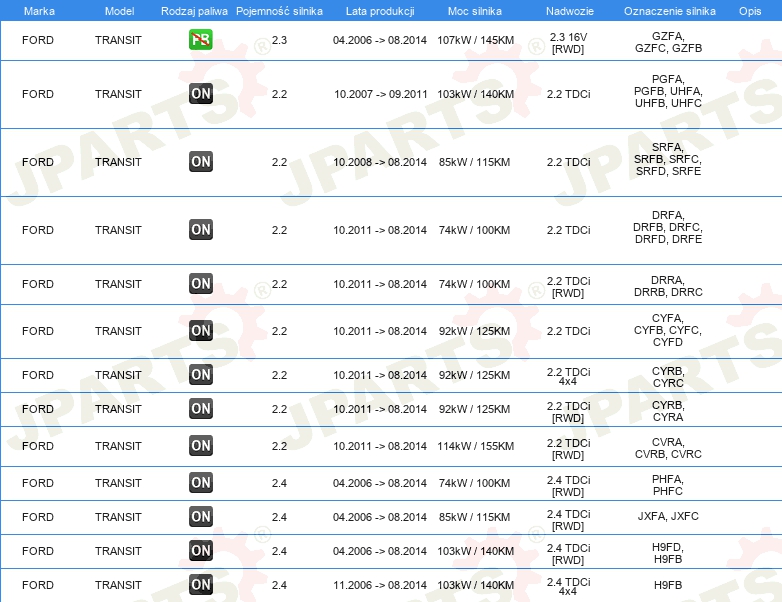The image size is (782, 602).
Task: Click the 92kW / 125KM cell in CYFA row
Action: [x=474, y=331]
